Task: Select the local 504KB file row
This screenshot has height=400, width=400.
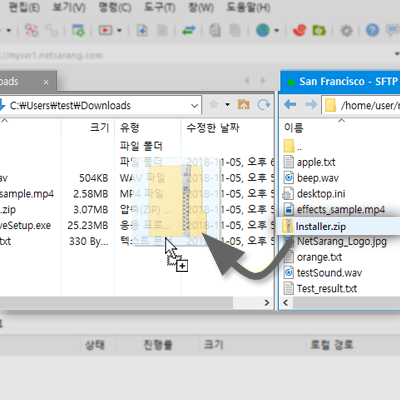Action: (137, 178)
